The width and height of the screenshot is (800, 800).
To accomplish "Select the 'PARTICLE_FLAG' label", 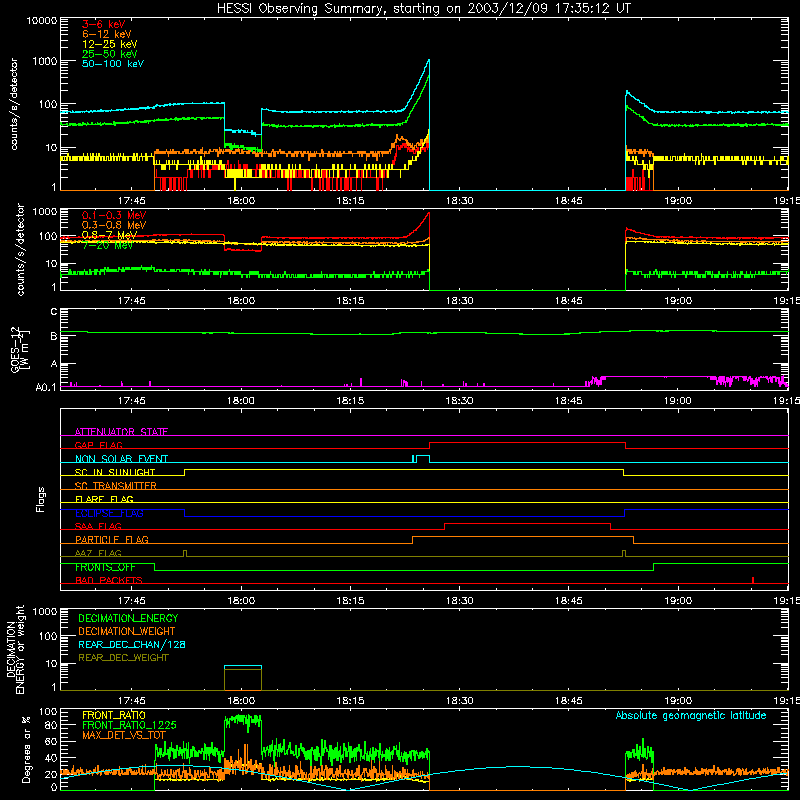I will [x=112, y=539].
